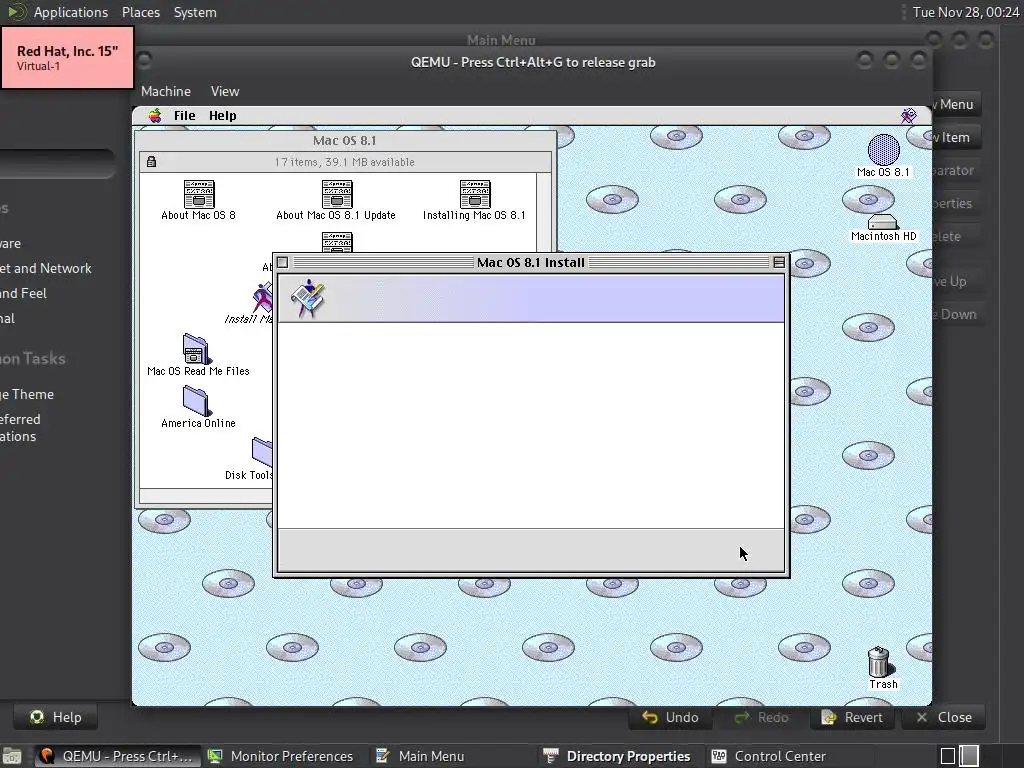Open the Applications menu in the panel
The image size is (1024, 768).
71,12
